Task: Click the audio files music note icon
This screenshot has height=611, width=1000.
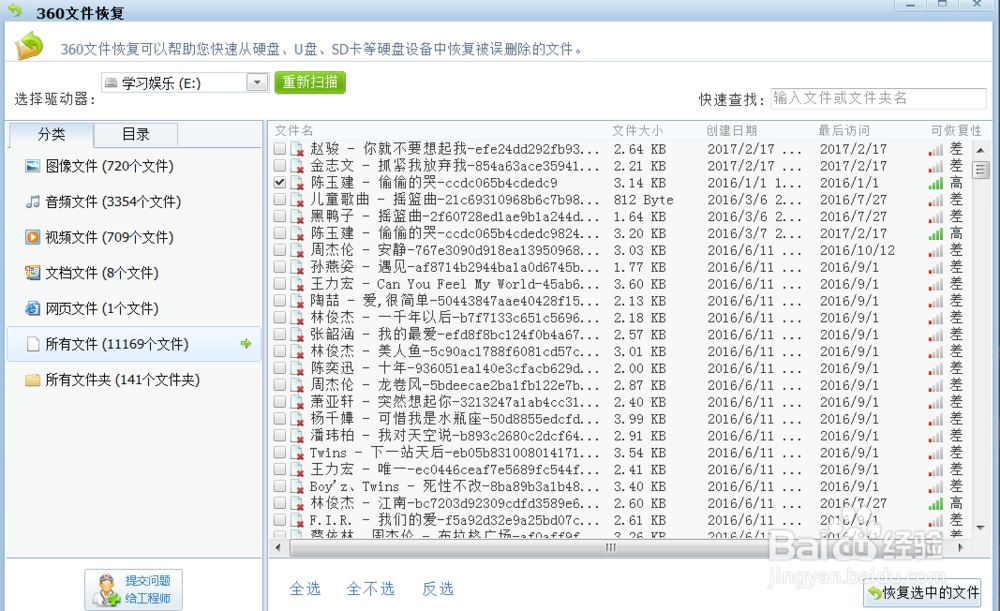Action: 33,202
